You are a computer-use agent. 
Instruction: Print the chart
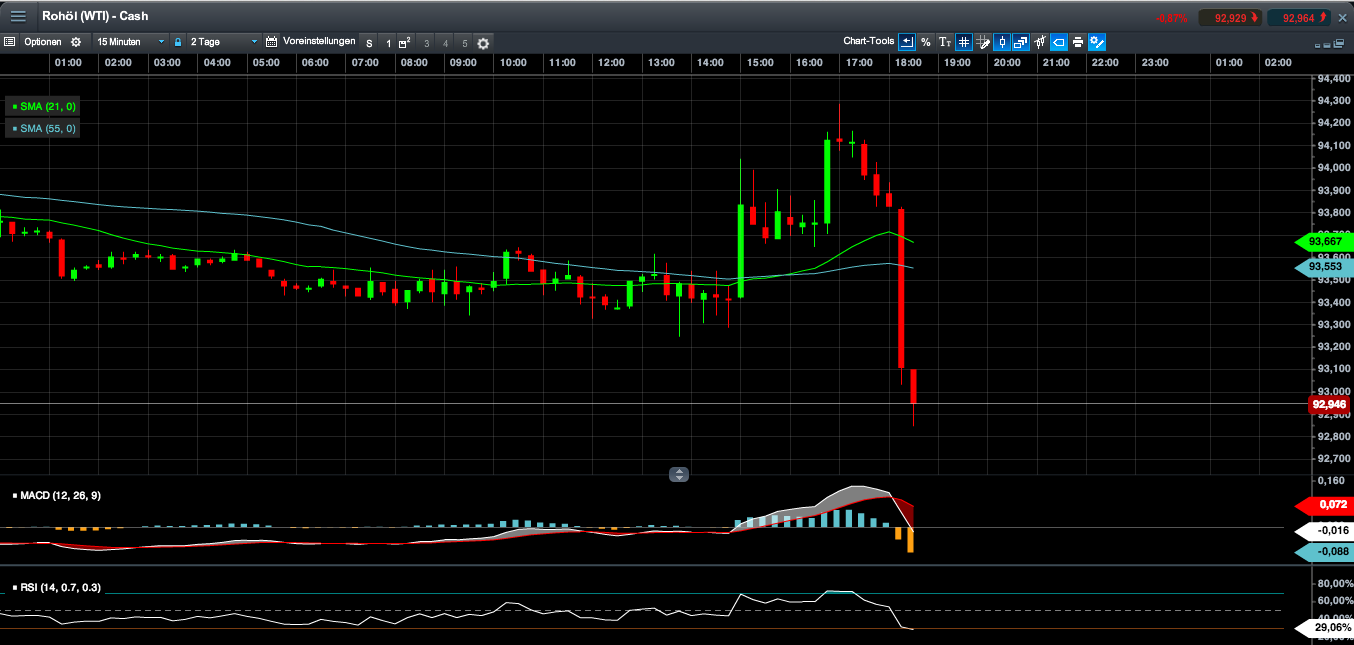(x=1078, y=42)
